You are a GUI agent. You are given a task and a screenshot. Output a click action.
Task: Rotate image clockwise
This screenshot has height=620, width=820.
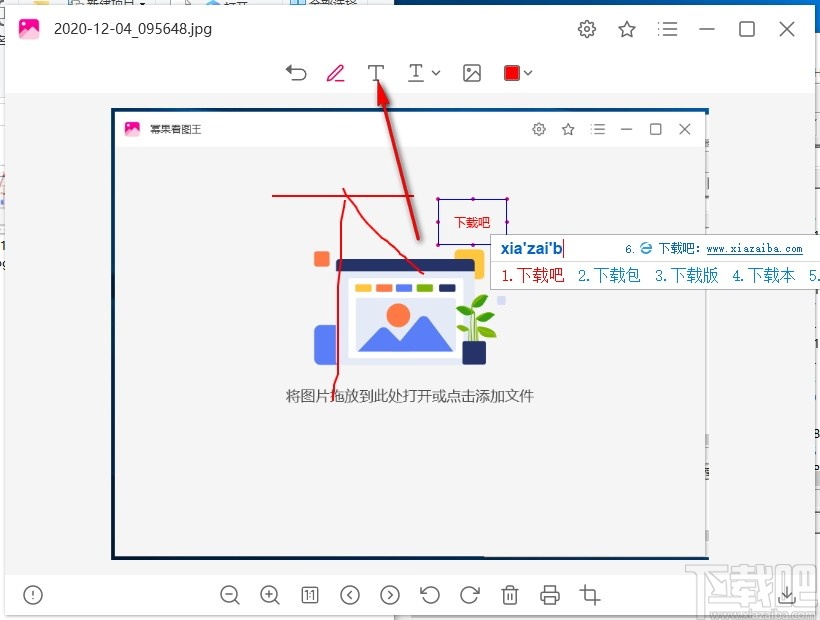point(470,595)
